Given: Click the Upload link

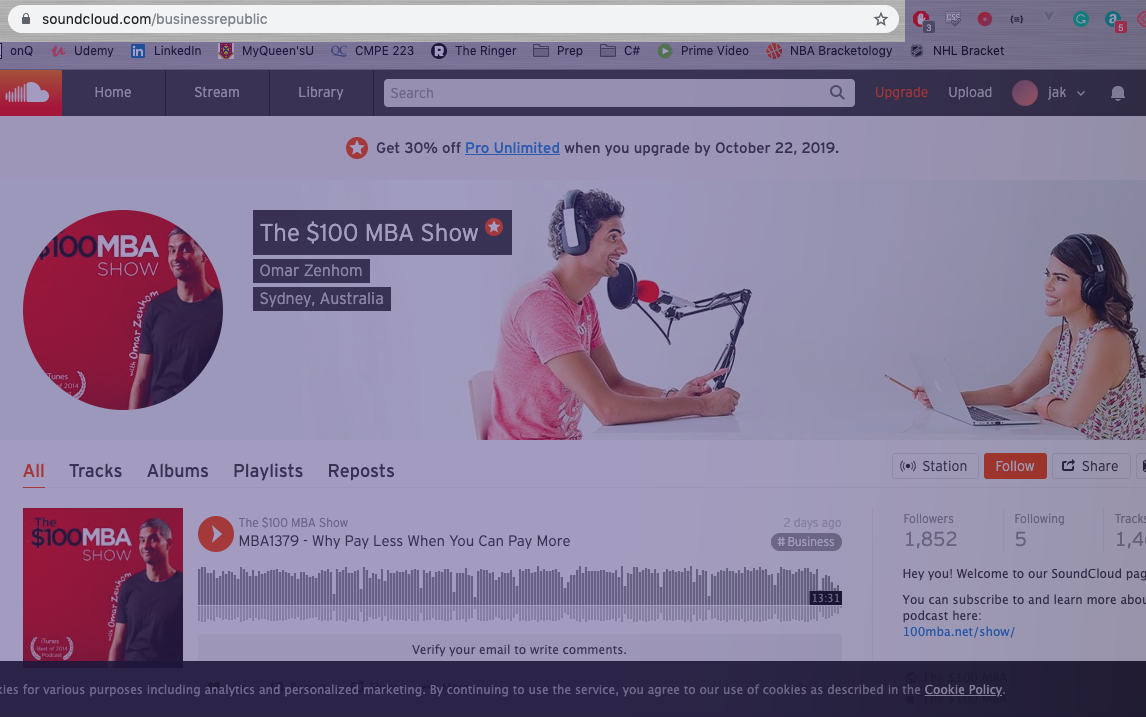Looking at the screenshot, I should point(970,93).
